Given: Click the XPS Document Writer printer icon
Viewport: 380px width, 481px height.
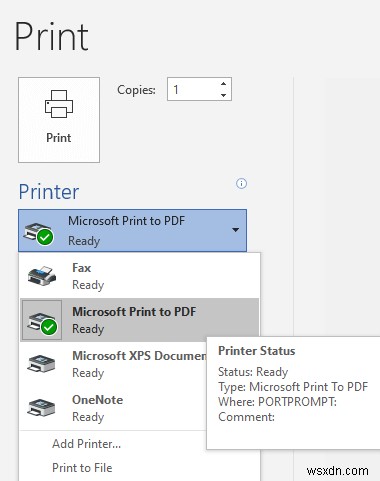Looking at the screenshot, I should pos(41,364).
